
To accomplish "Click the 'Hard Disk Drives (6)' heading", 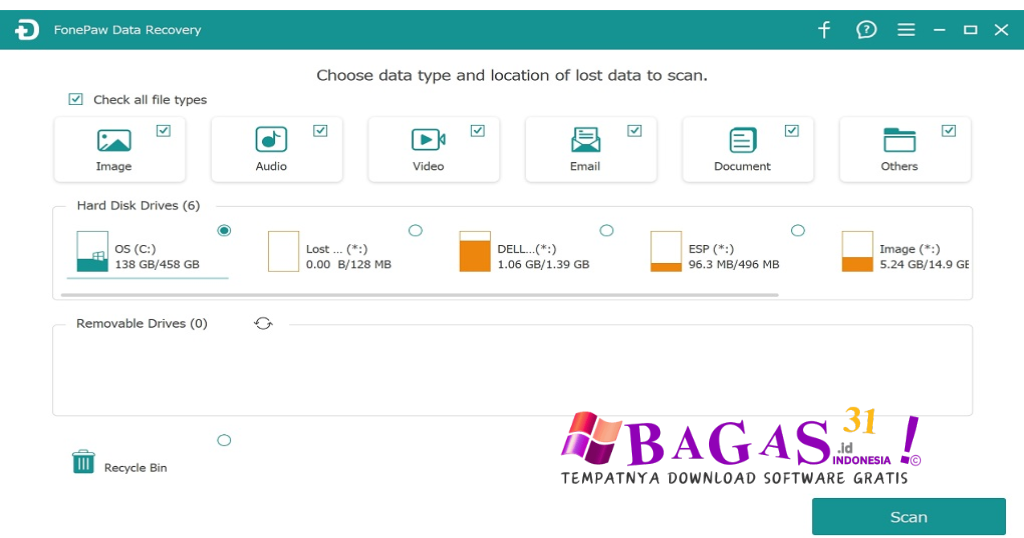I will (x=138, y=206).
